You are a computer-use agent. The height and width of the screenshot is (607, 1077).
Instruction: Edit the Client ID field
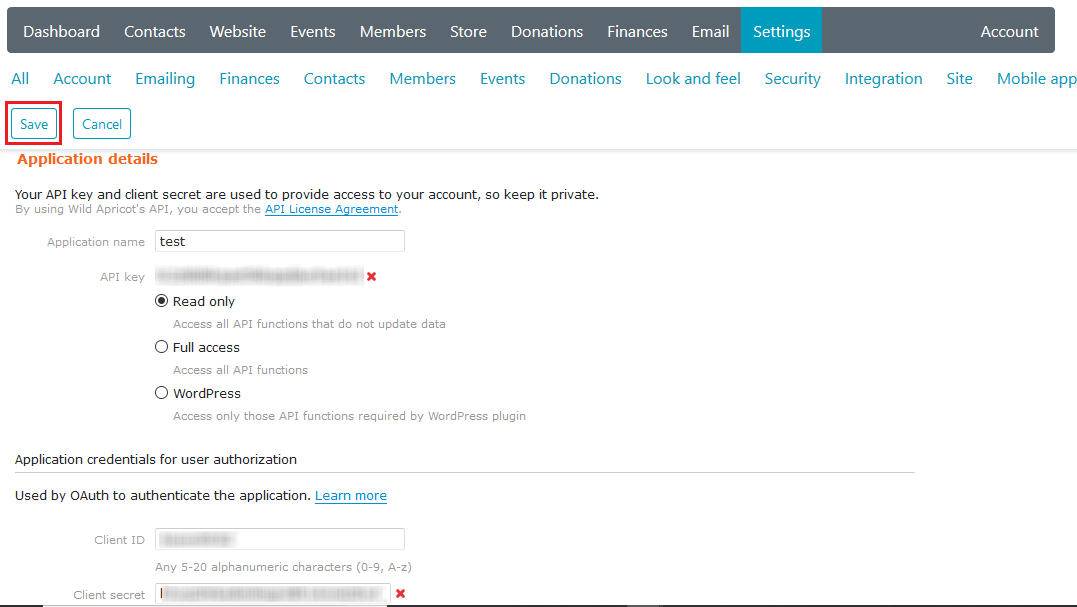pos(279,539)
